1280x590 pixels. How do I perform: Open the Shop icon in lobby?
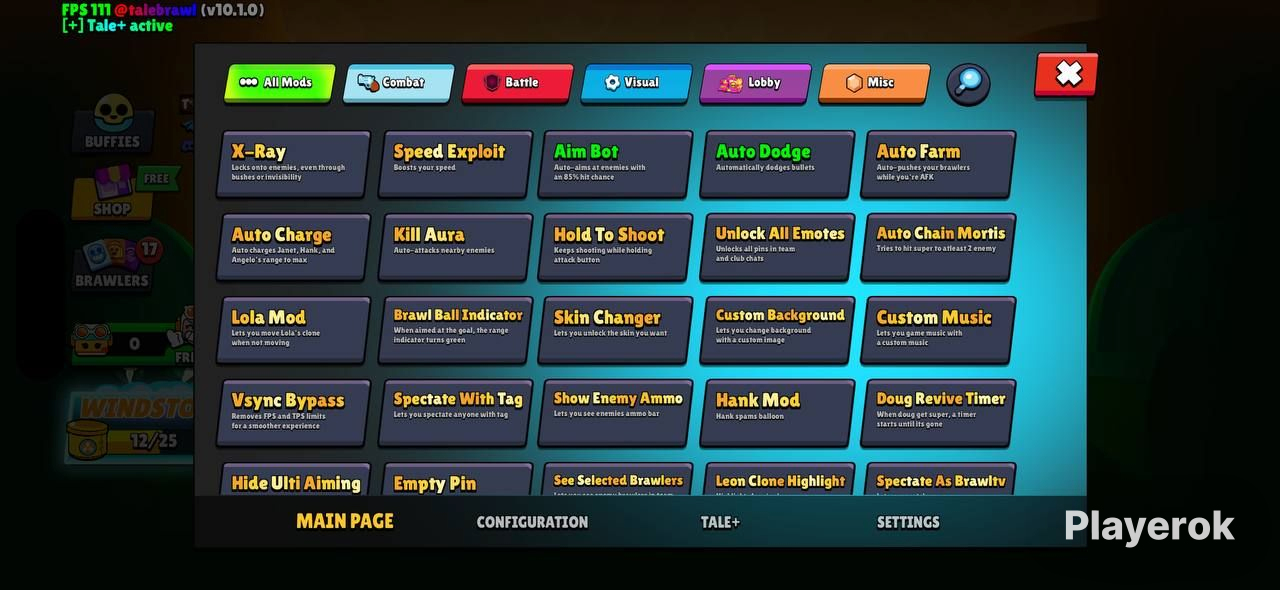(x=112, y=194)
